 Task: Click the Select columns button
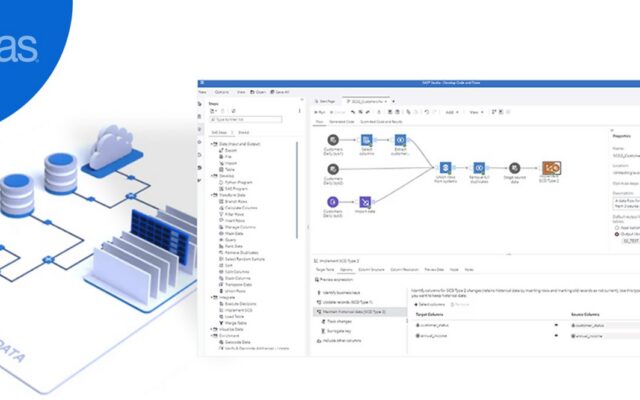[x=429, y=304]
